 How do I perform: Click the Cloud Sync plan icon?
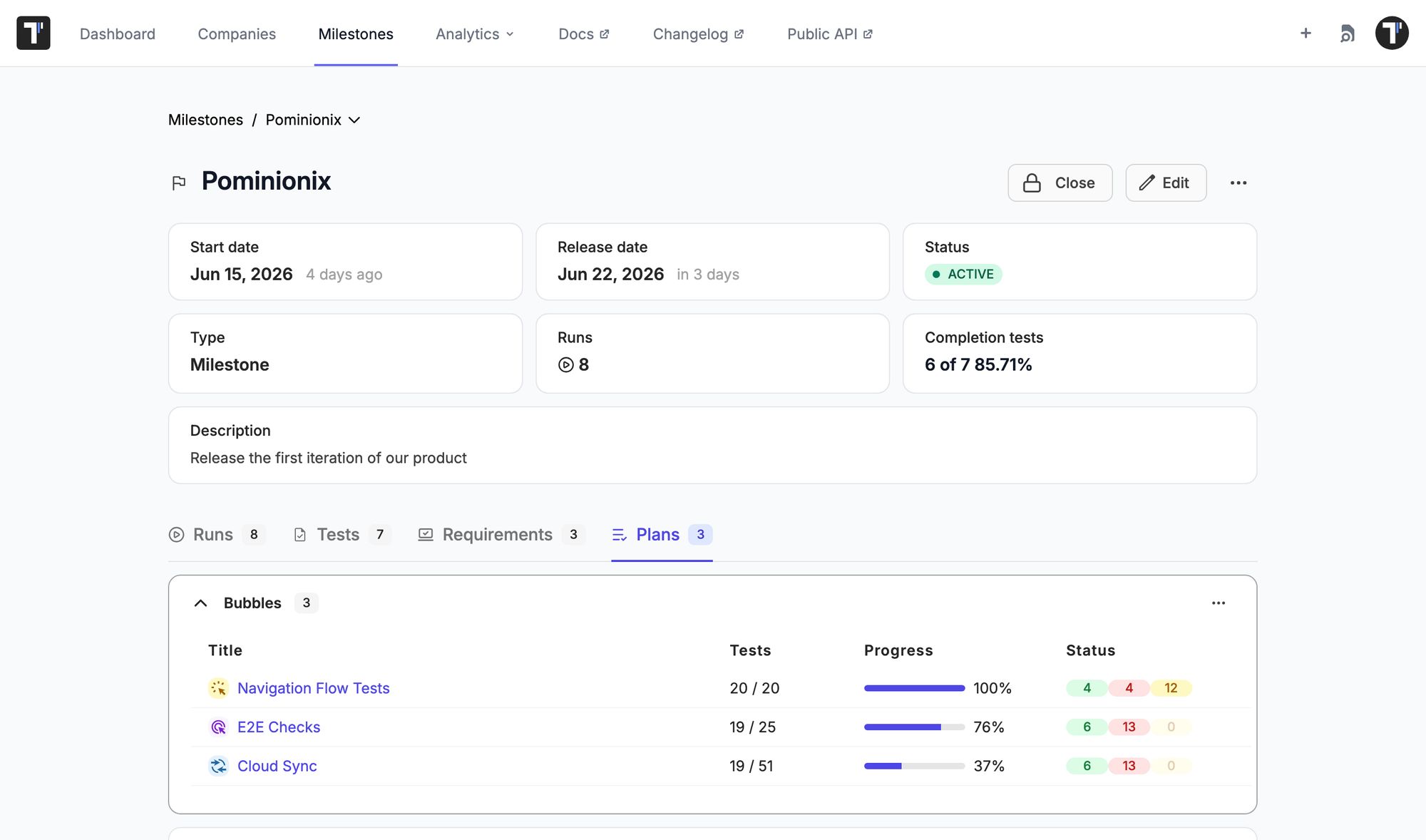[218, 766]
